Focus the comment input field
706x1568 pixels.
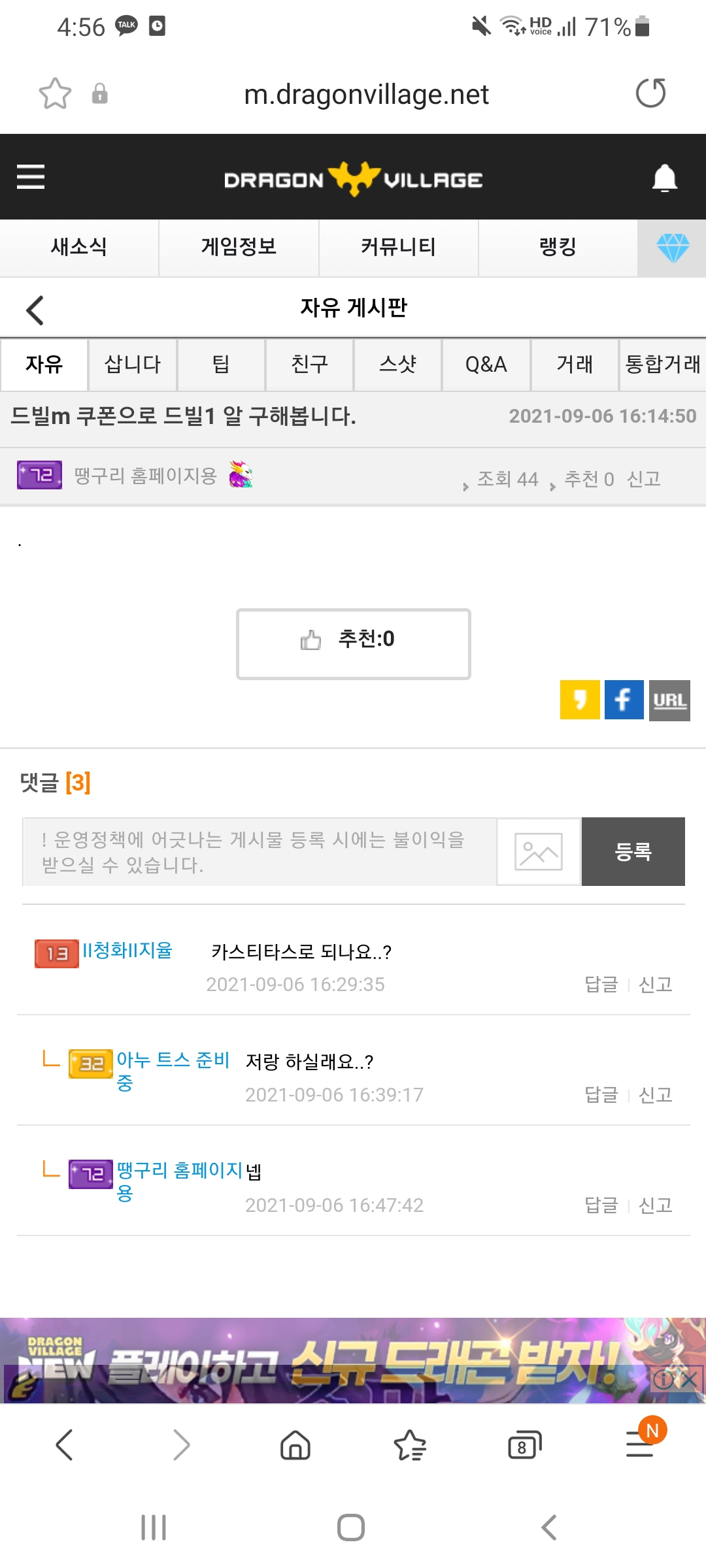260,852
